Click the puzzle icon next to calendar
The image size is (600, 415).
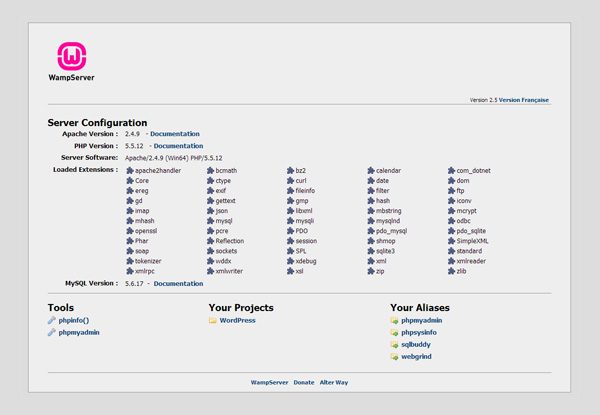tap(371, 171)
